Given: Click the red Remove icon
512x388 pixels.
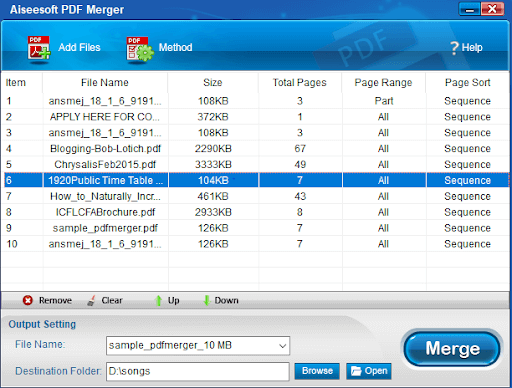Looking at the screenshot, I should [28, 300].
